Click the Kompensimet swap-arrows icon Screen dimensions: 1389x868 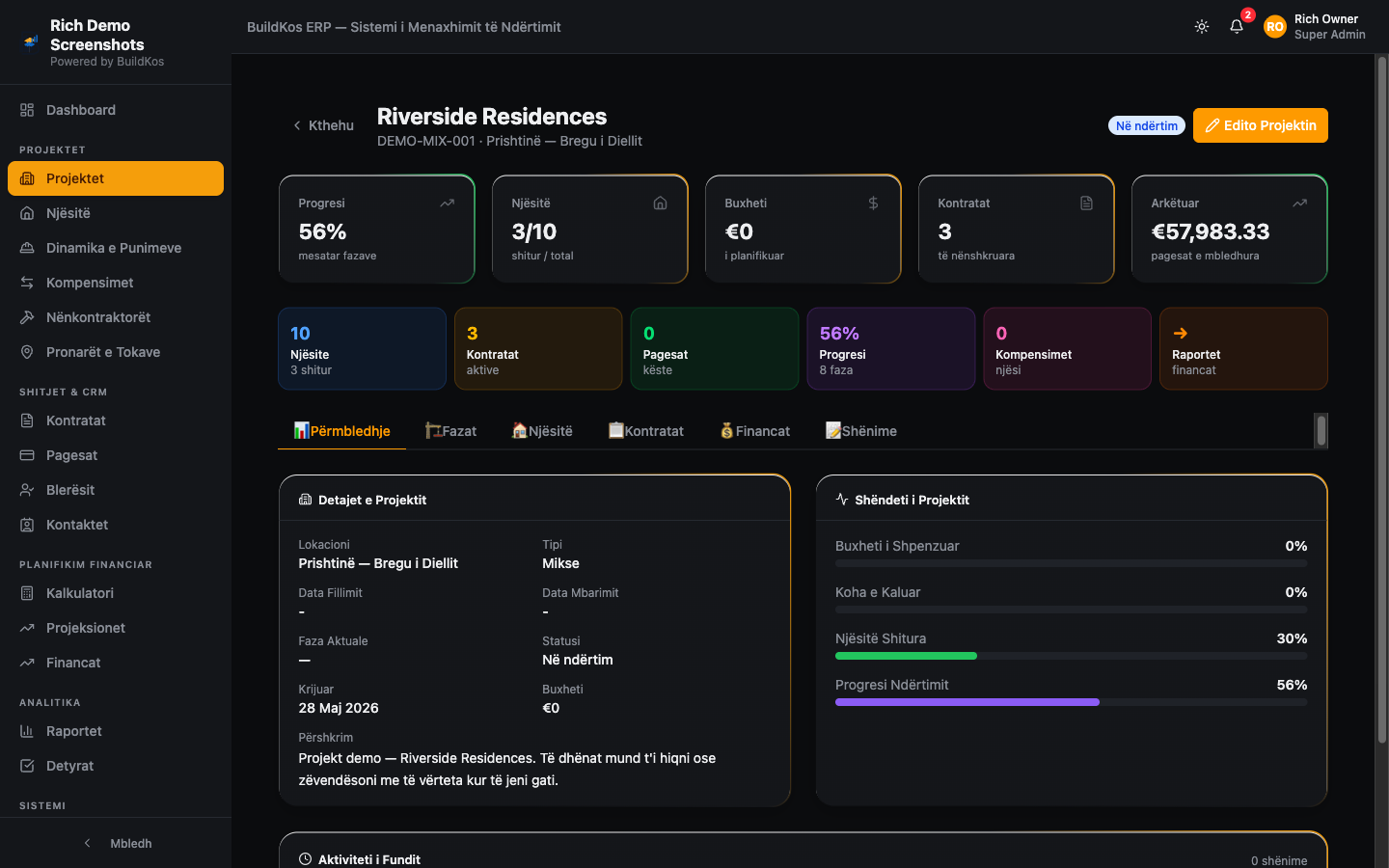point(27,283)
